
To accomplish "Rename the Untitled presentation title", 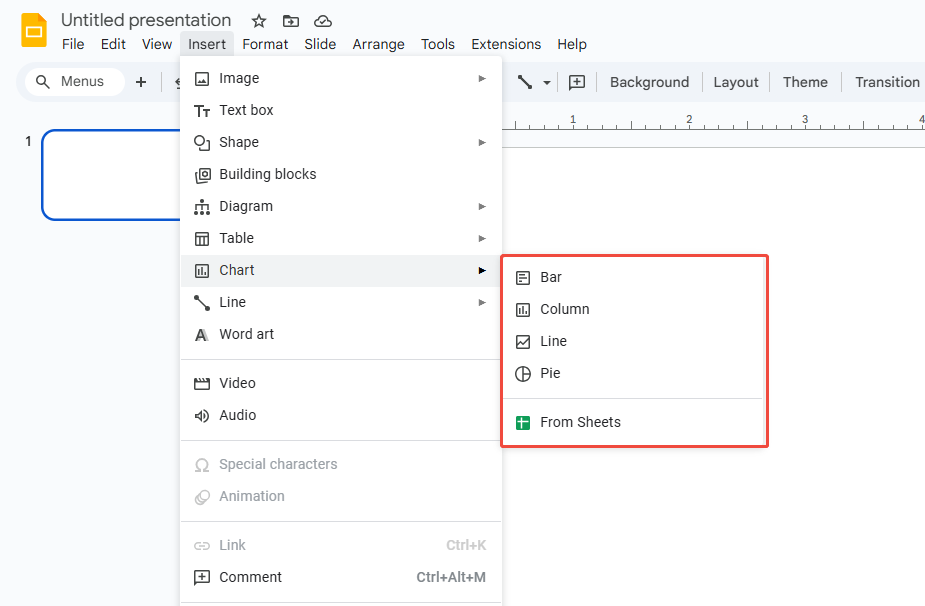I will tap(144, 20).
